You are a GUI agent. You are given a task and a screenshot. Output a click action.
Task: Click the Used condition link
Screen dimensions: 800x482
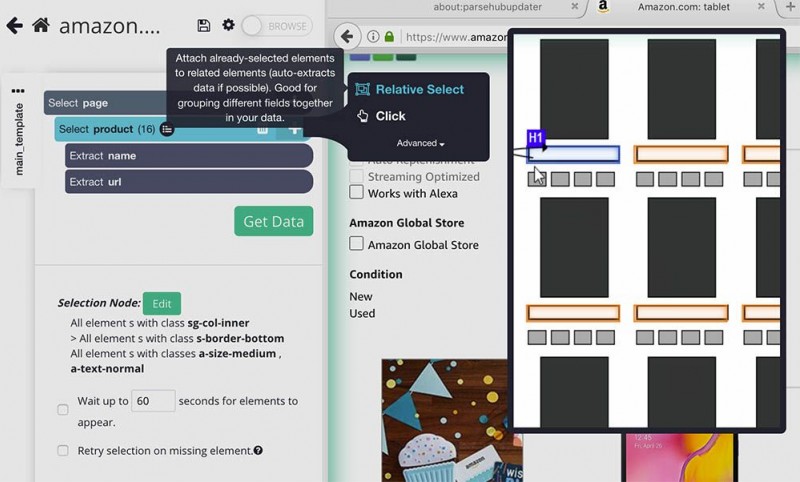pyautogui.click(x=362, y=313)
